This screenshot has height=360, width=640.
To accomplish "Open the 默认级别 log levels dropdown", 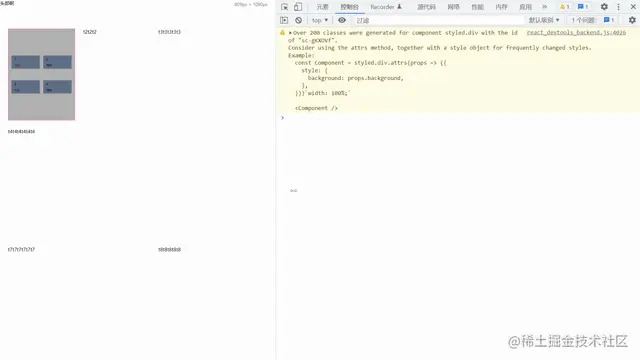I will click(x=544, y=20).
